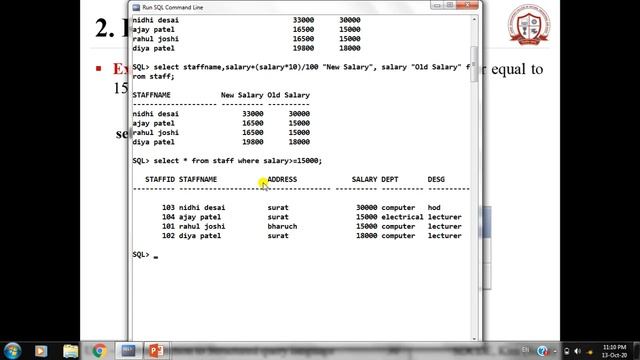Click new salary 33000 in middle result set

point(253,114)
